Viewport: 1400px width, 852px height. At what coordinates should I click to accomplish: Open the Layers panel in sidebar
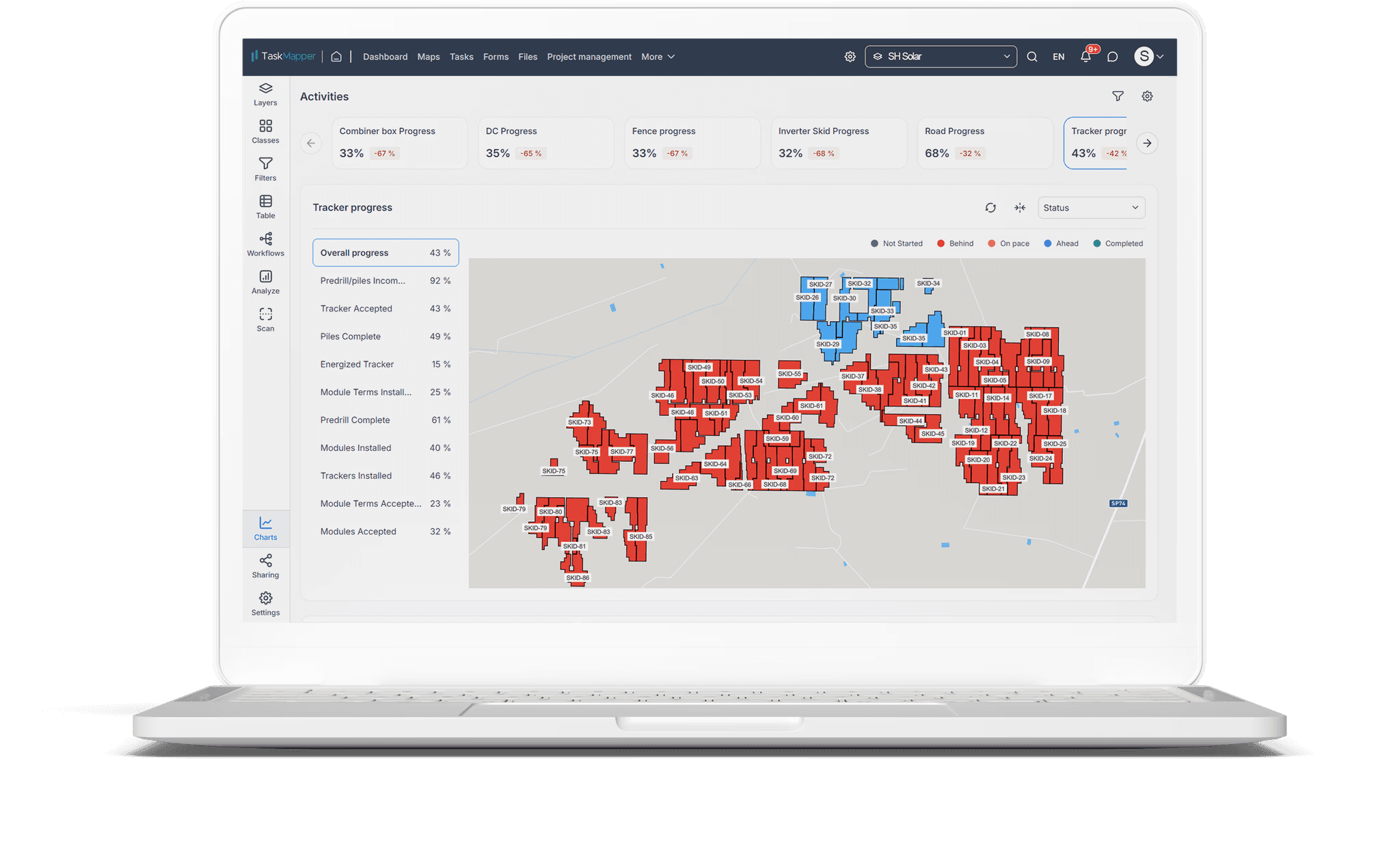tap(265, 94)
